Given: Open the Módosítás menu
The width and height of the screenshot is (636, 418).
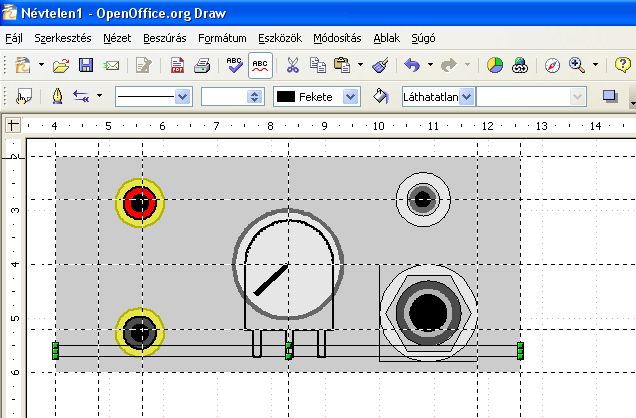Looking at the screenshot, I should tap(337, 38).
